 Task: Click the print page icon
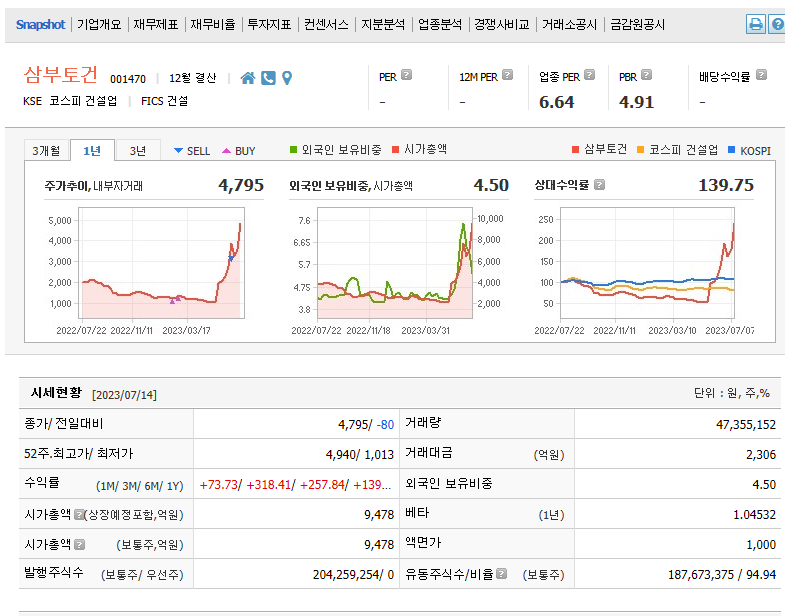coord(755,24)
